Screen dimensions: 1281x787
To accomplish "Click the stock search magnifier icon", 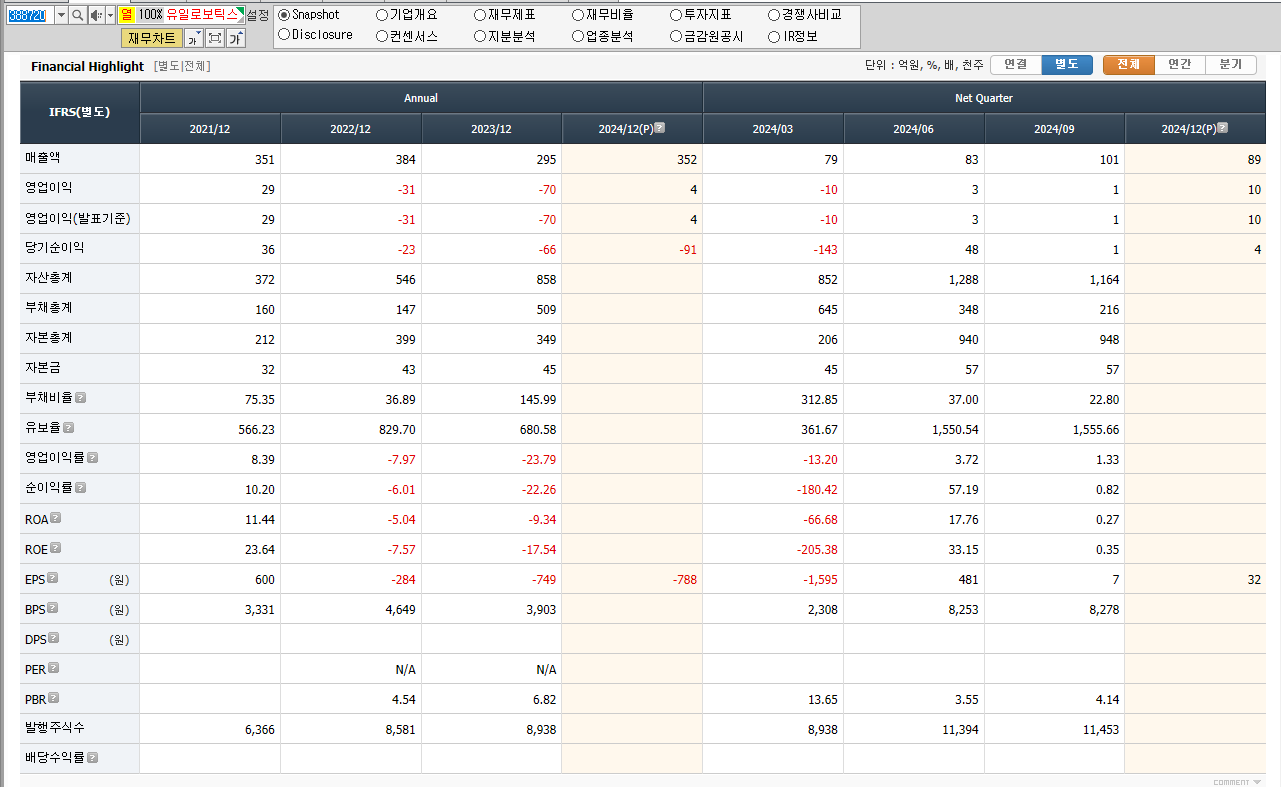I will (x=77, y=15).
